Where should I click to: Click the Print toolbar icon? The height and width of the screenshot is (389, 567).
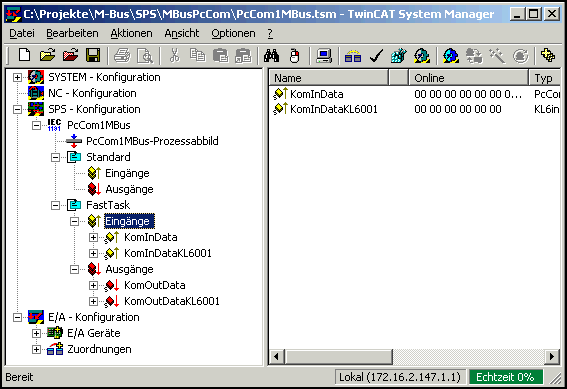[x=122, y=56]
